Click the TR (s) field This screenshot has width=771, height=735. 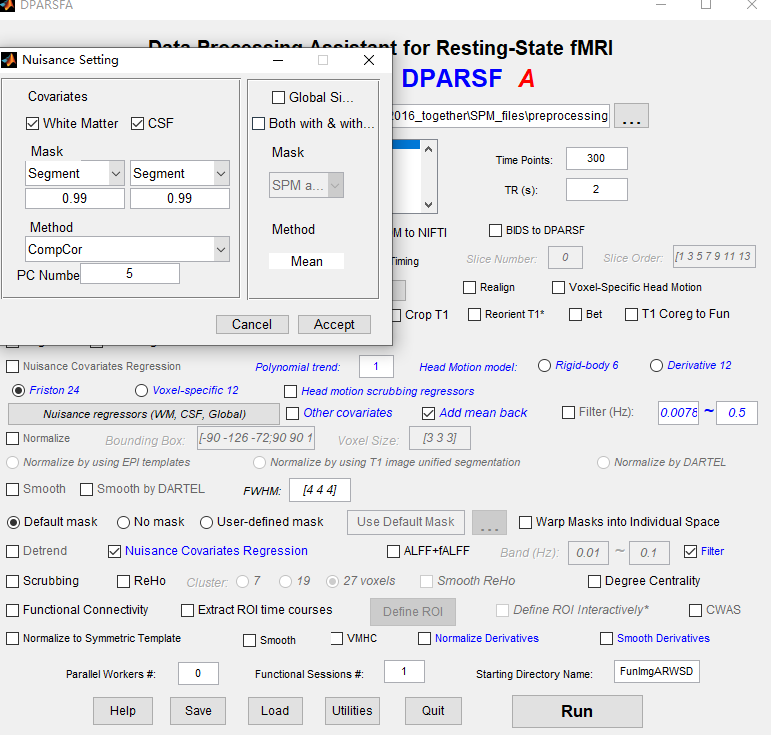point(596,189)
